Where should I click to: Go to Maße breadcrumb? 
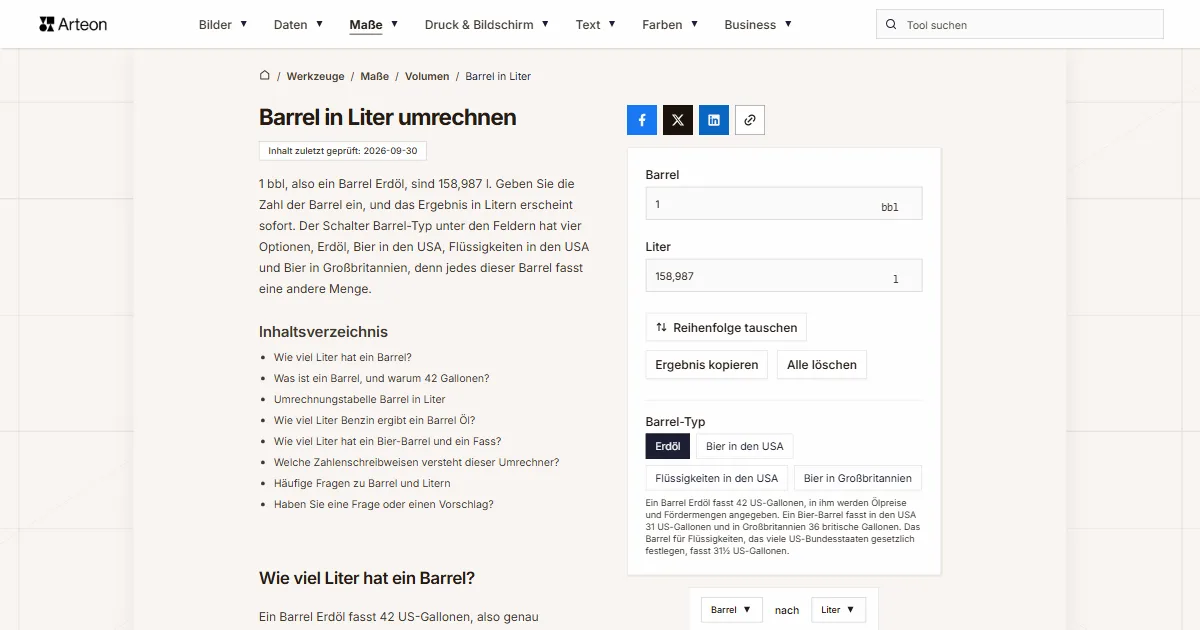pyautogui.click(x=375, y=76)
